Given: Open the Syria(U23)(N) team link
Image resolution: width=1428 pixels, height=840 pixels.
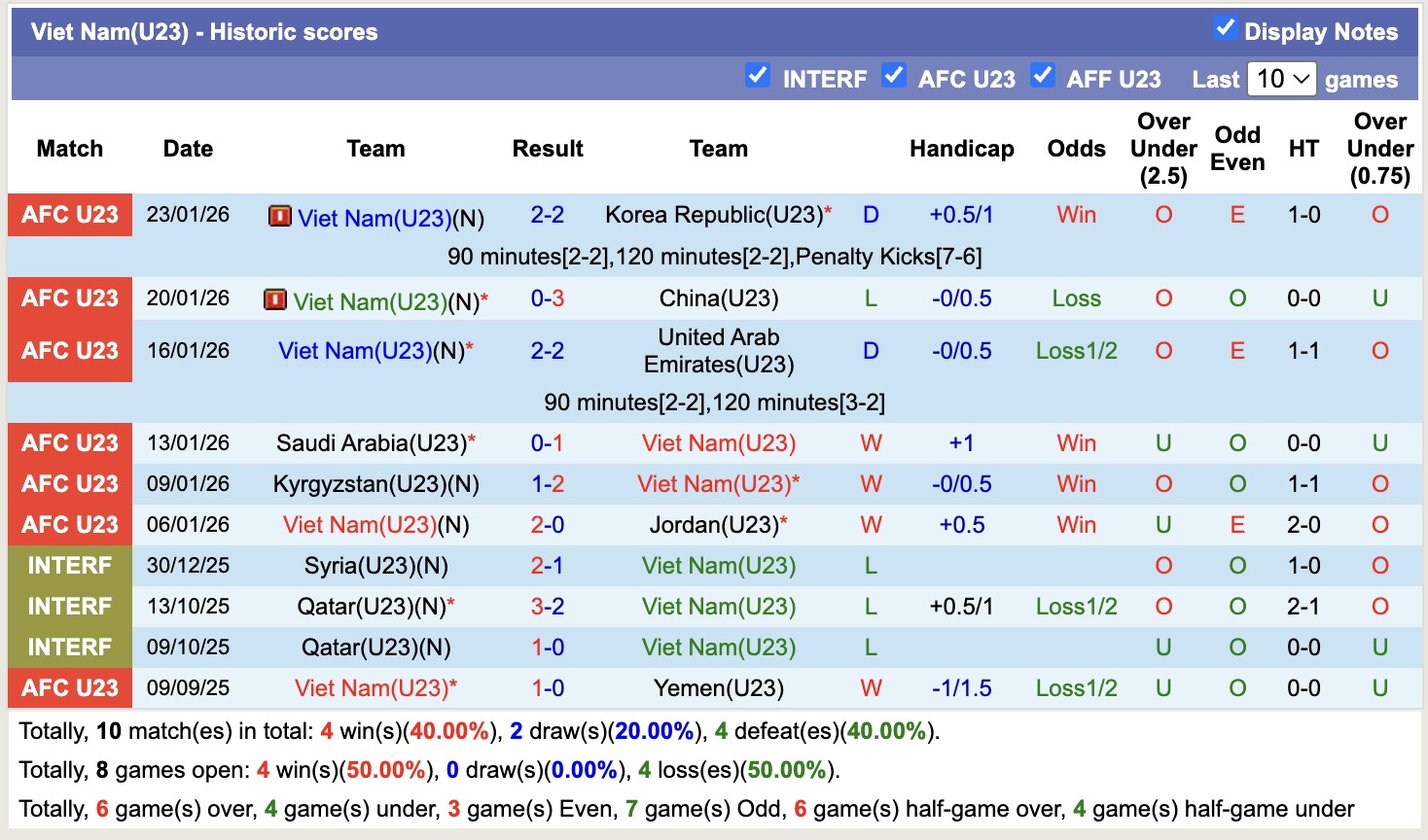Looking at the screenshot, I should (375, 566).
